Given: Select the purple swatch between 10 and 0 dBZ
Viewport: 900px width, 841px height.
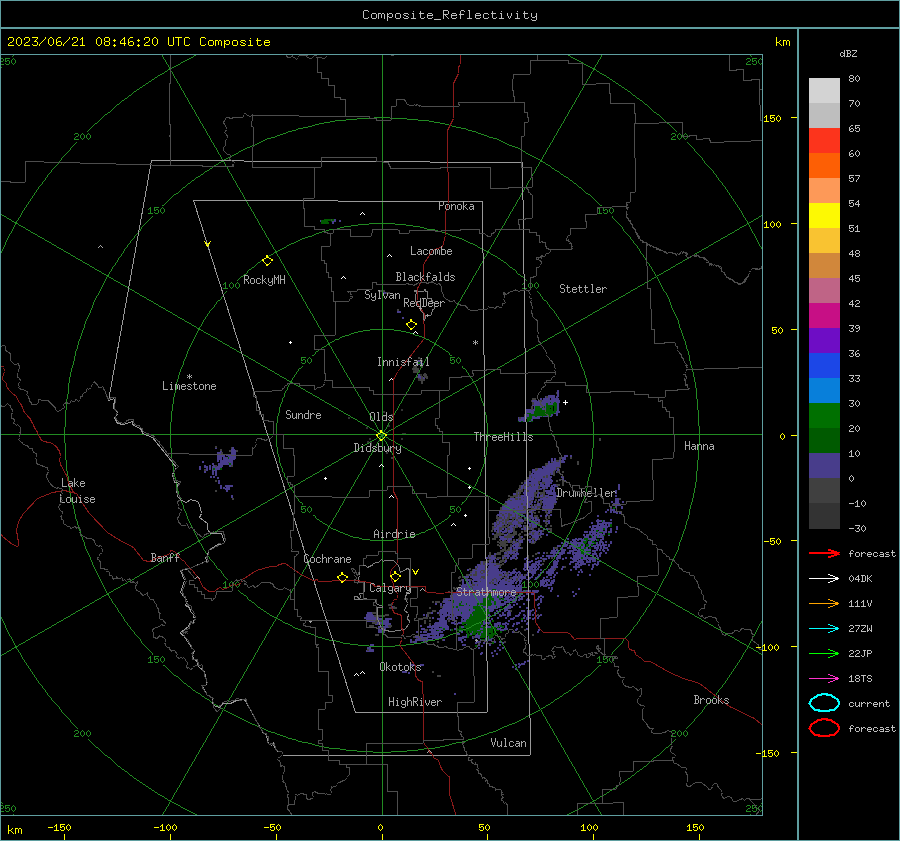Looking at the screenshot, I should (x=824, y=466).
